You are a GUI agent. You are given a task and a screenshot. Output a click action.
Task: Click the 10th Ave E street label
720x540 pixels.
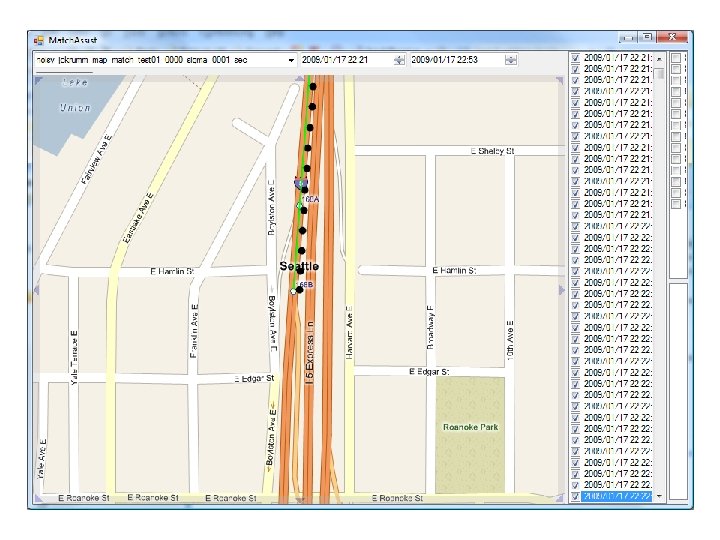click(510, 341)
